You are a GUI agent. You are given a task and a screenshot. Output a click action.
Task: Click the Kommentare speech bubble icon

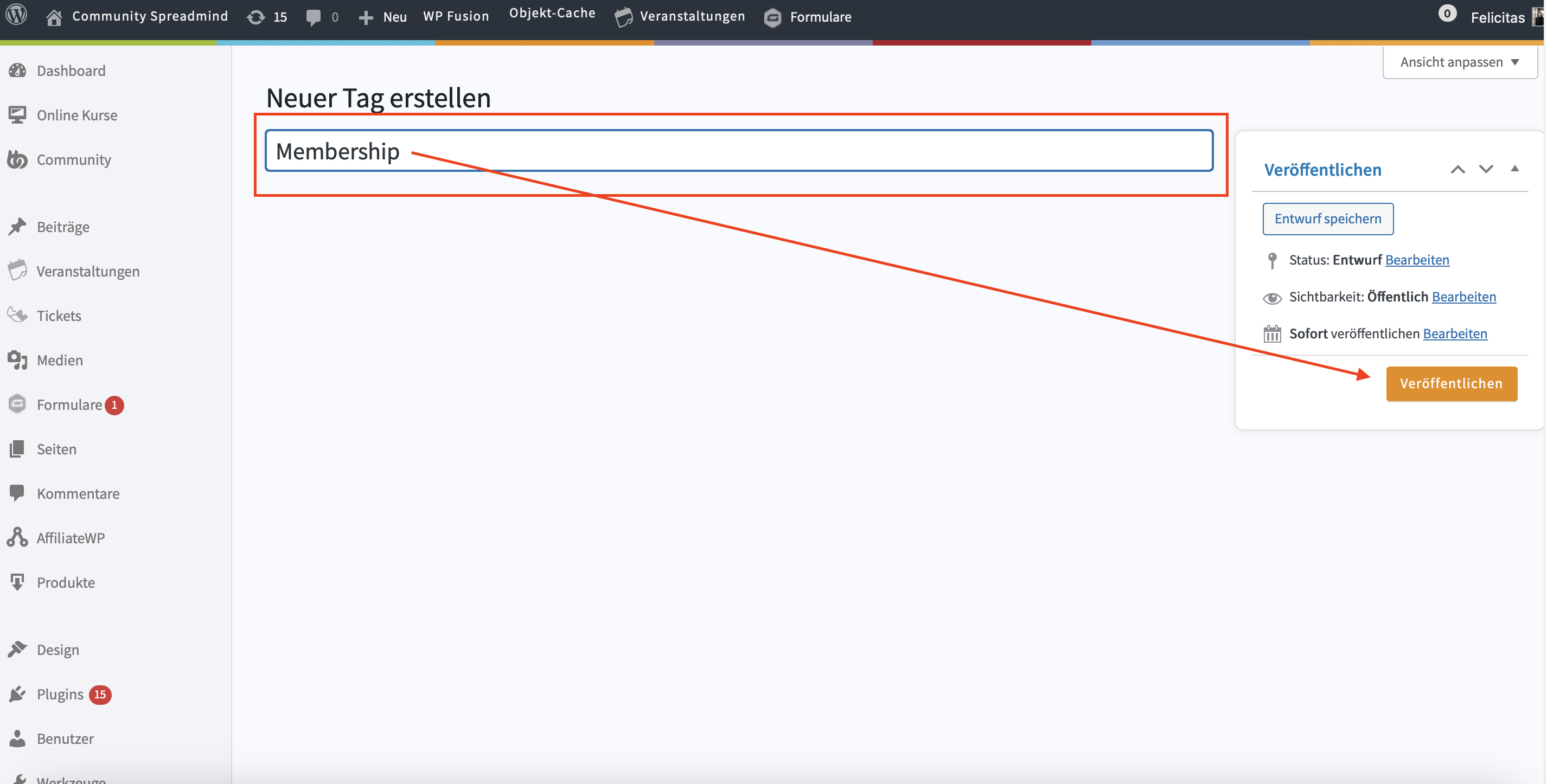tap(17, 493)
